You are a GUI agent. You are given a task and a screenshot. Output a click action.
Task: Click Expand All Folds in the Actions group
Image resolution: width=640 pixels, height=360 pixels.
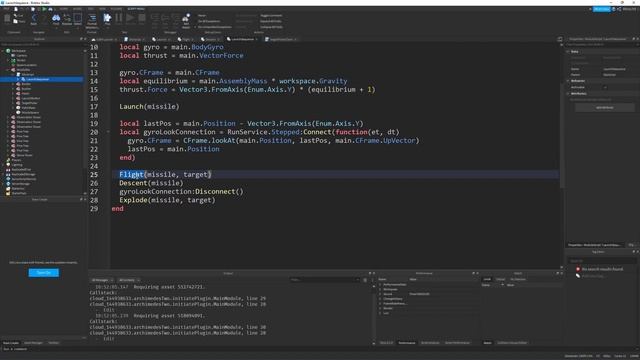click(271, 21)
